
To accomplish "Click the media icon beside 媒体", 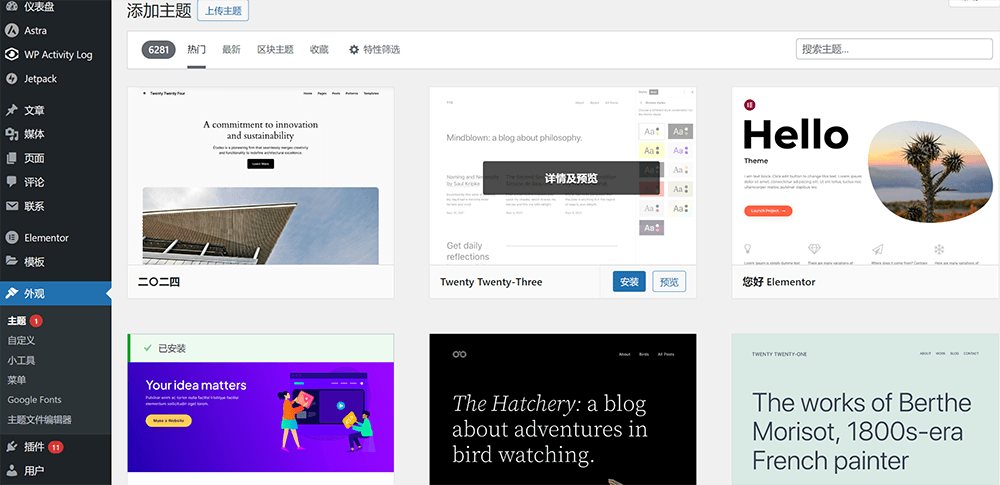I will coord(11,134).
